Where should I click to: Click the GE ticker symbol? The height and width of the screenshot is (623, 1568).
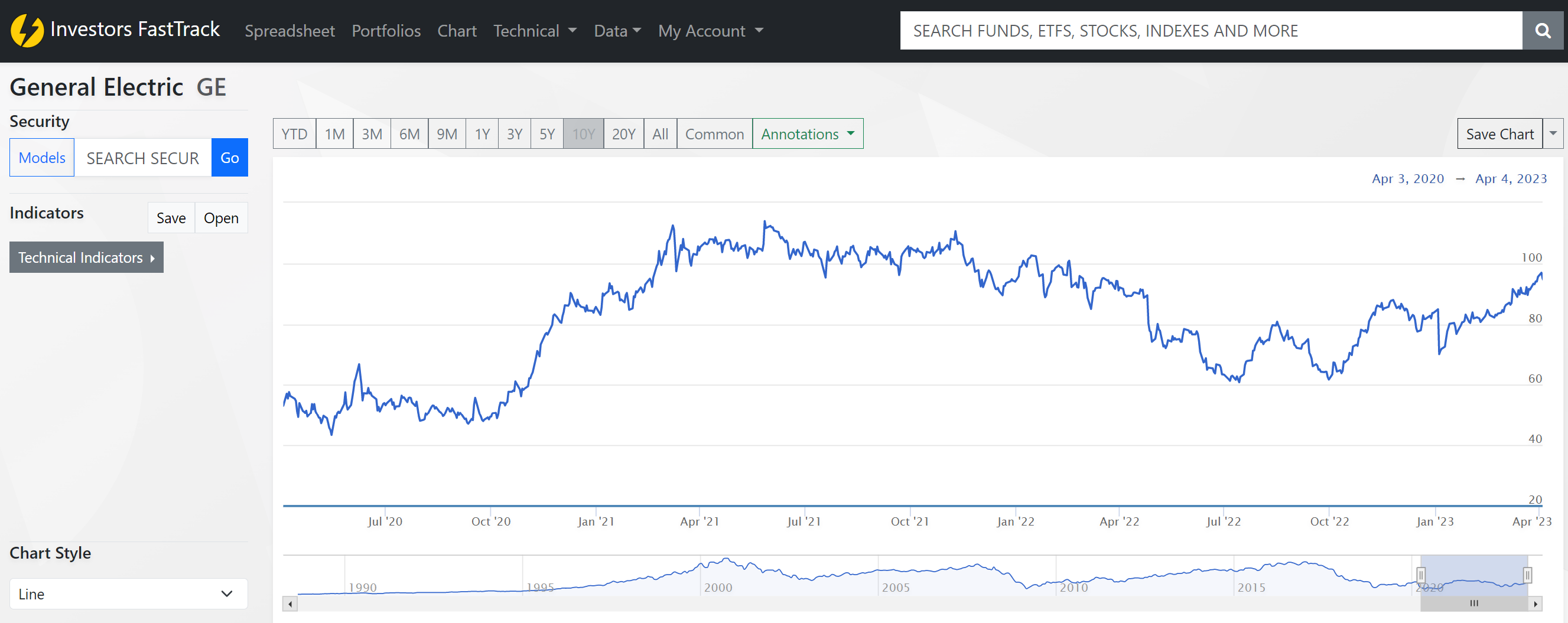(212, 87)
